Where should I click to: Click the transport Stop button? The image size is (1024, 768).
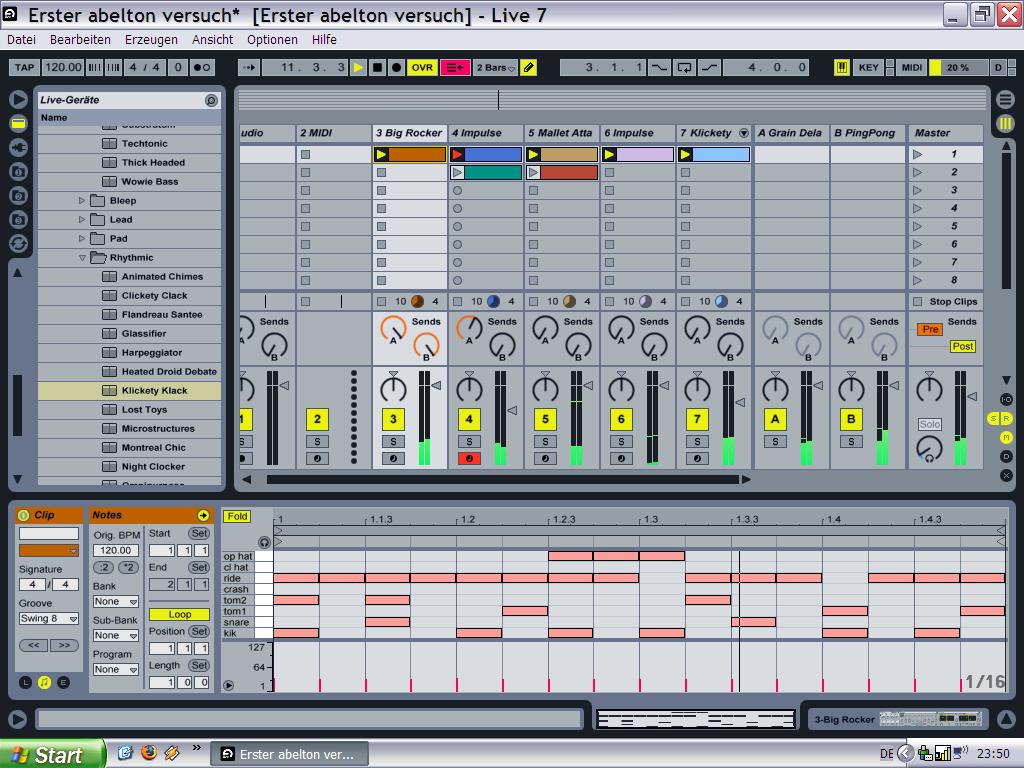tap(377, 67)
